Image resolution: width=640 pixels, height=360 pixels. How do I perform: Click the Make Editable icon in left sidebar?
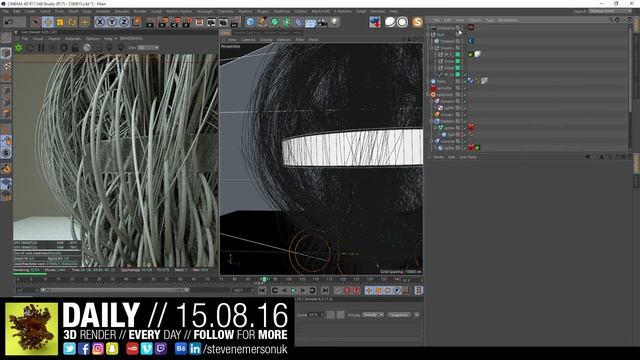[6, 38]
